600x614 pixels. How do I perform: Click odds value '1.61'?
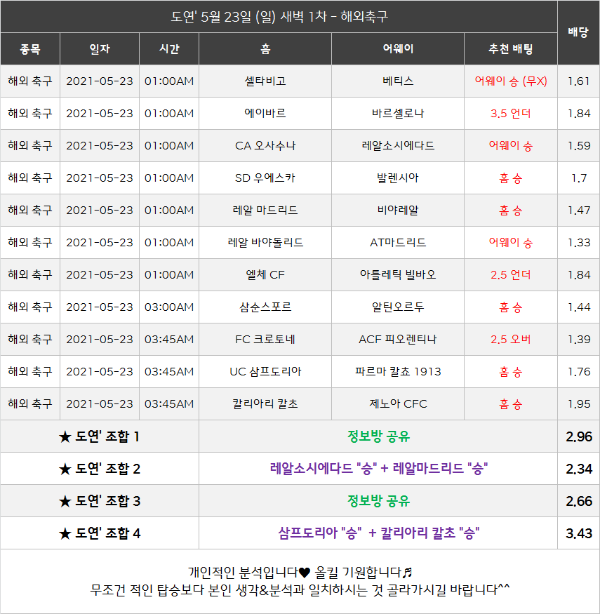click(x=579, y=81)
